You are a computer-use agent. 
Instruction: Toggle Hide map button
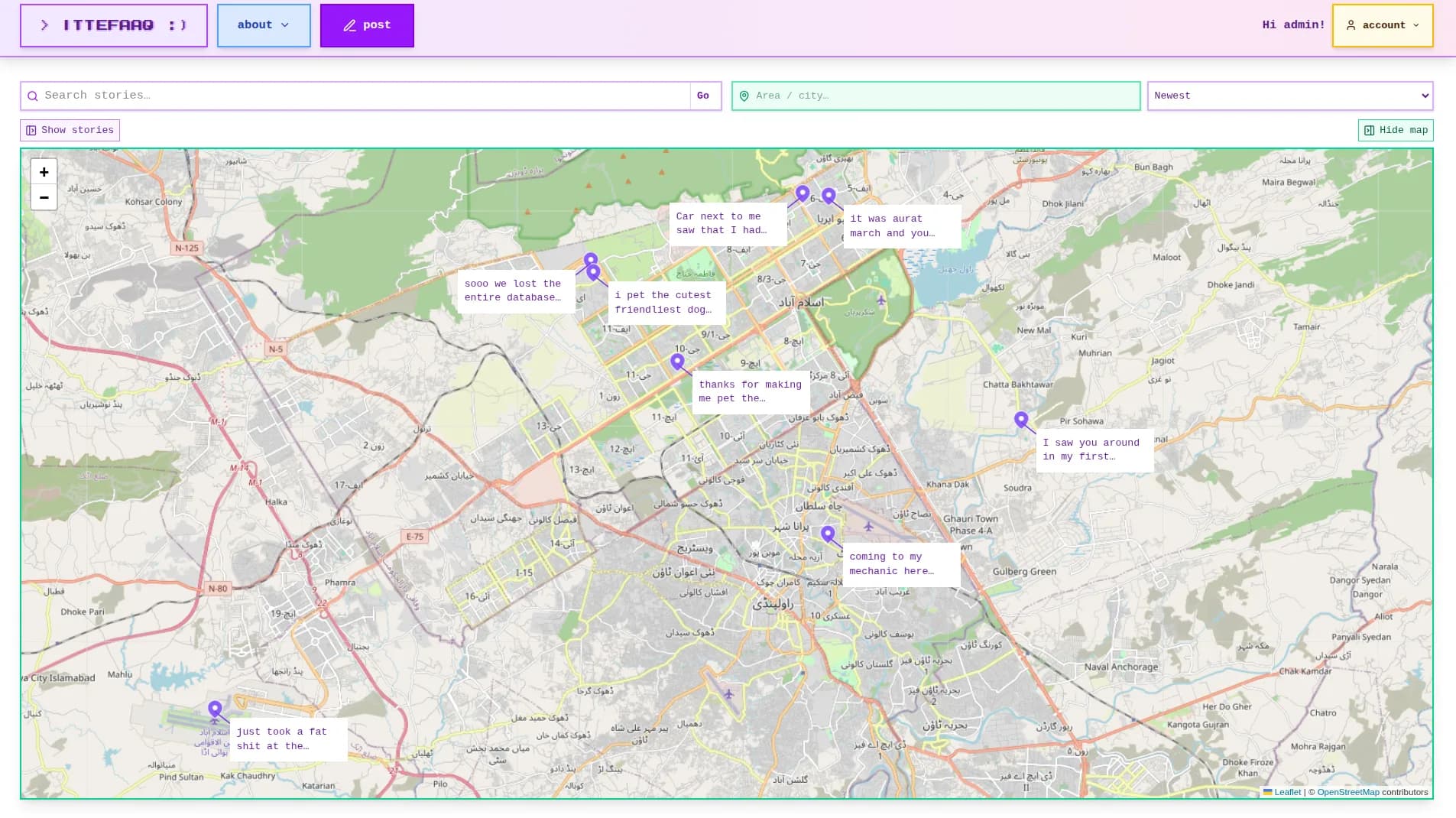(1396, 130)
